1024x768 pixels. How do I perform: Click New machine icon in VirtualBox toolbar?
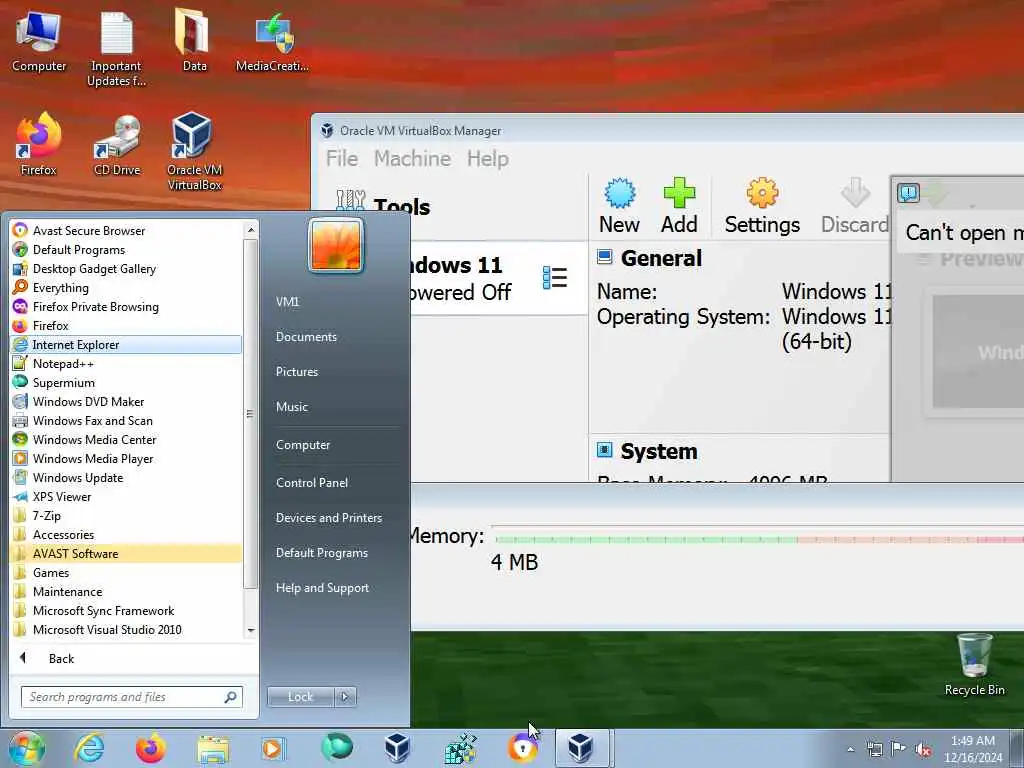(619, 206)
